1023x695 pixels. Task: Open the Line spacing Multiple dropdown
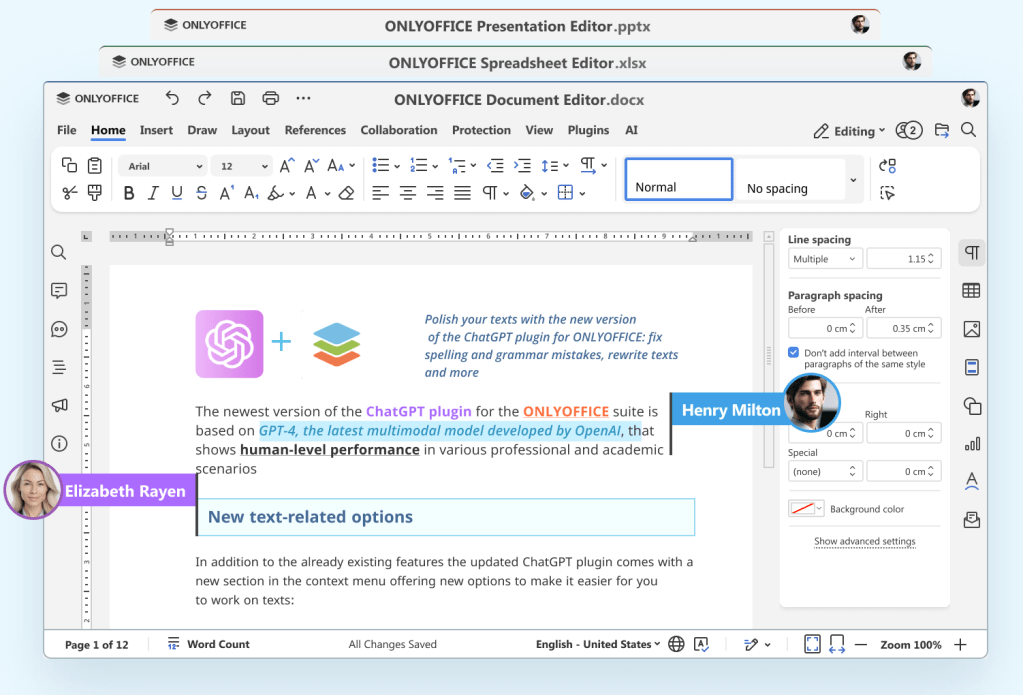point(824,259)
